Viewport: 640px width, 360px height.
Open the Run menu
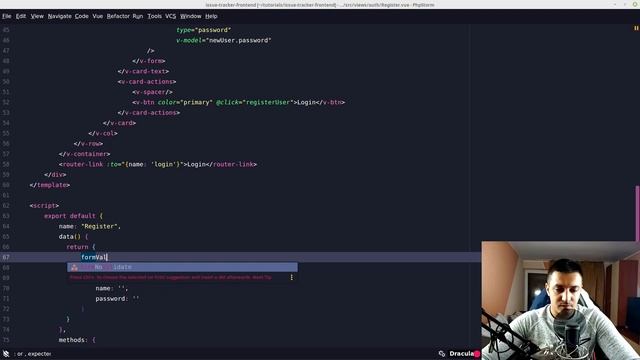(138, 16)
